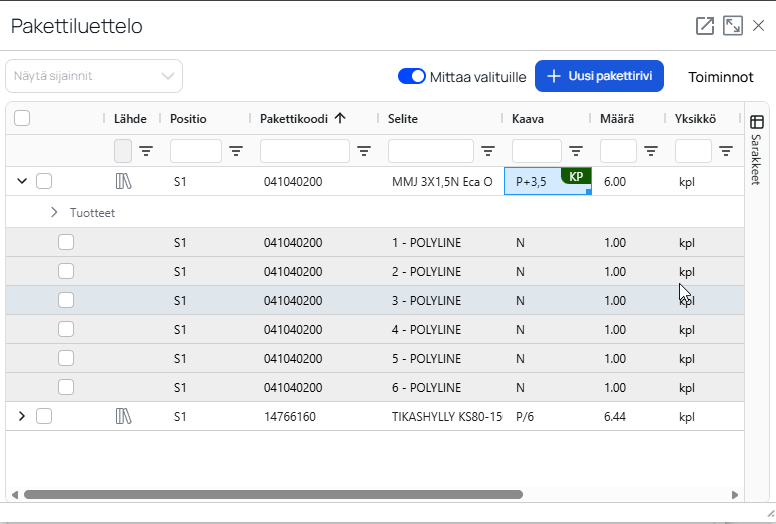776x524 pixels.
Task: Click the Pakettikoodi ascending sort arrow
Action: click(340, 118)
